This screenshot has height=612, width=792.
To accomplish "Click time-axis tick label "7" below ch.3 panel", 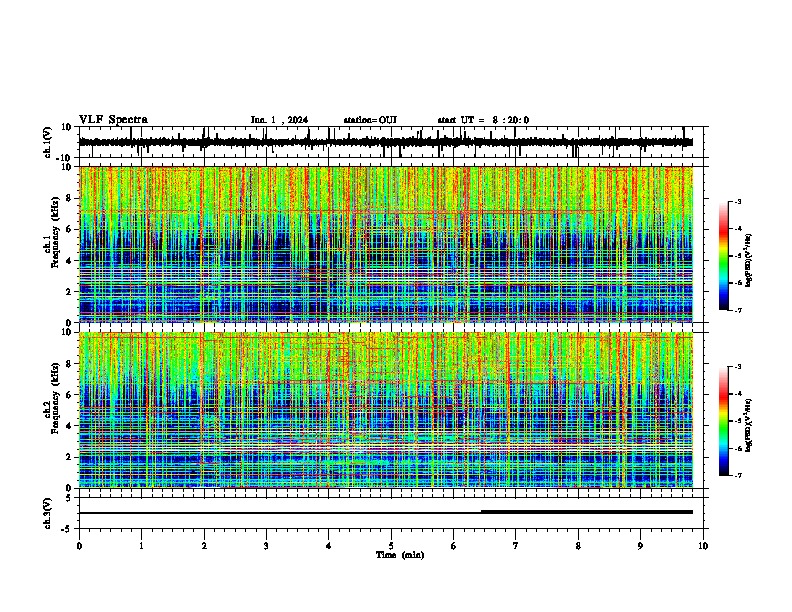I will pos(516,546).
